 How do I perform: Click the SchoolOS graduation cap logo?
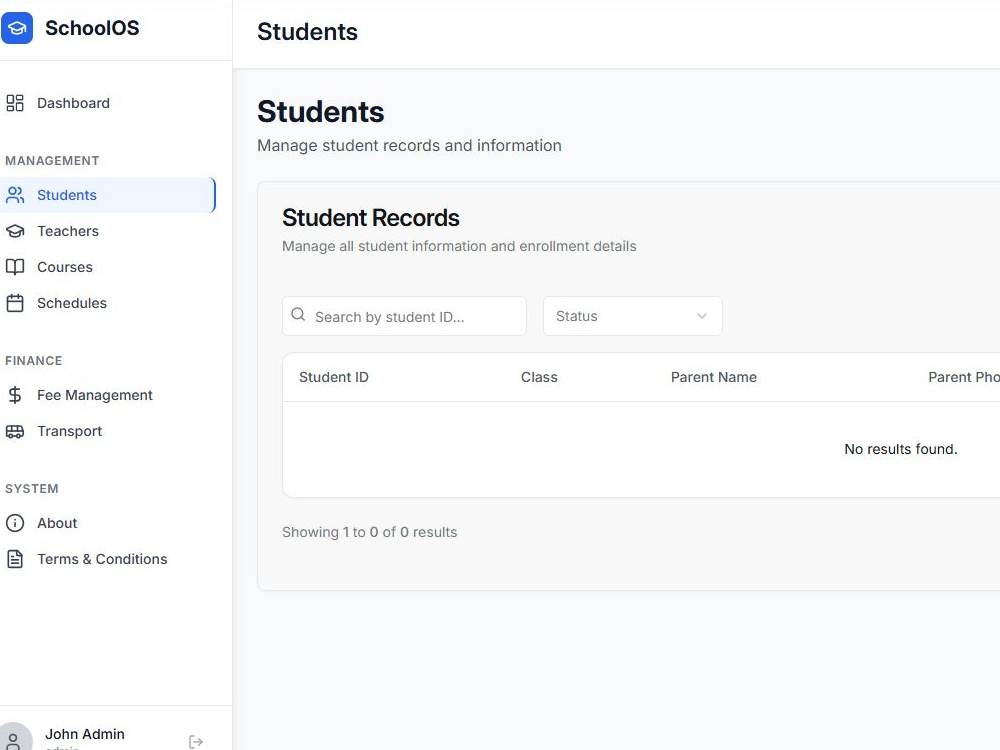tap(17, 28)
